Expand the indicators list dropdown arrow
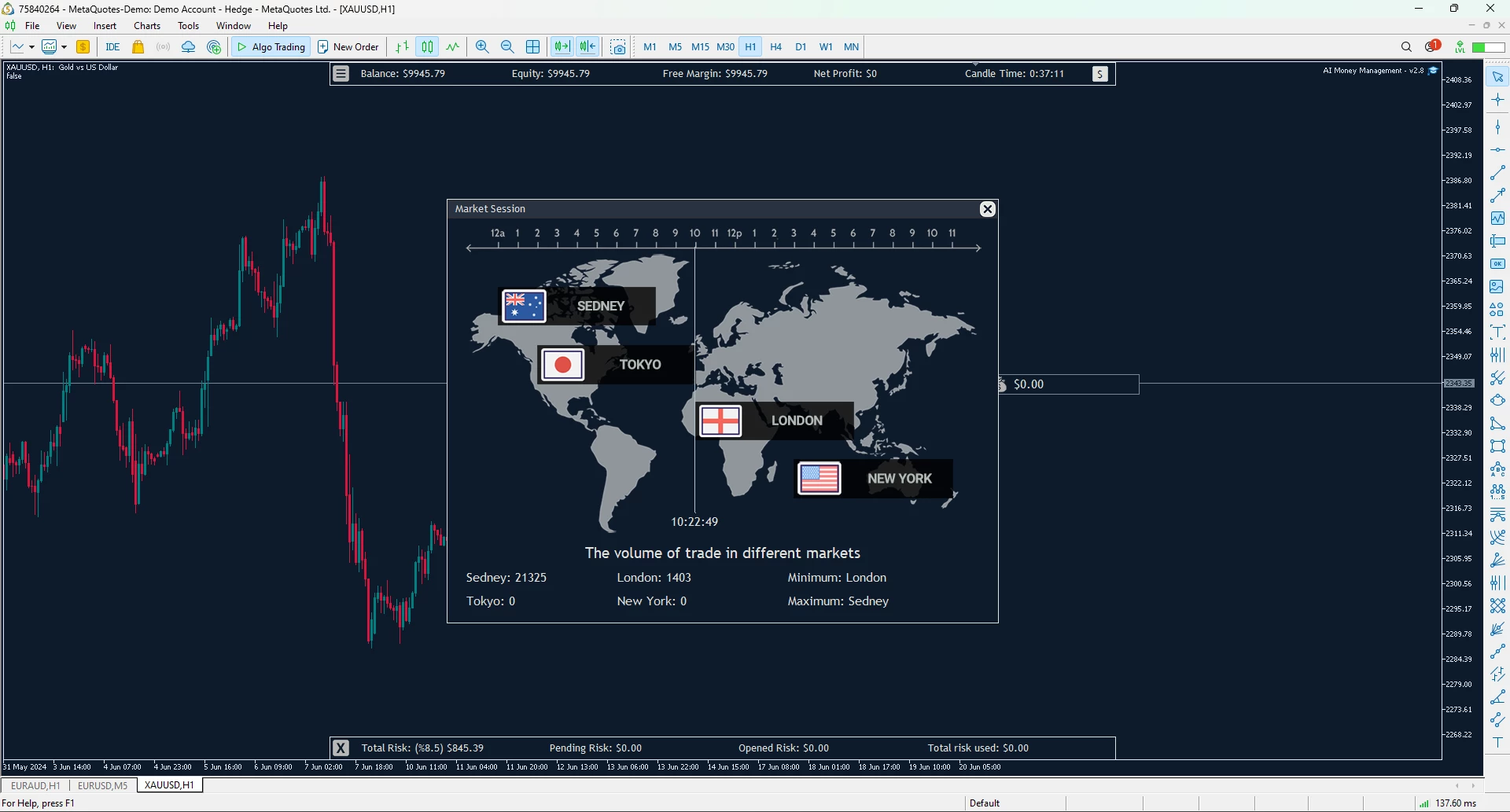The image size is (1510, 812). point(64,47)
